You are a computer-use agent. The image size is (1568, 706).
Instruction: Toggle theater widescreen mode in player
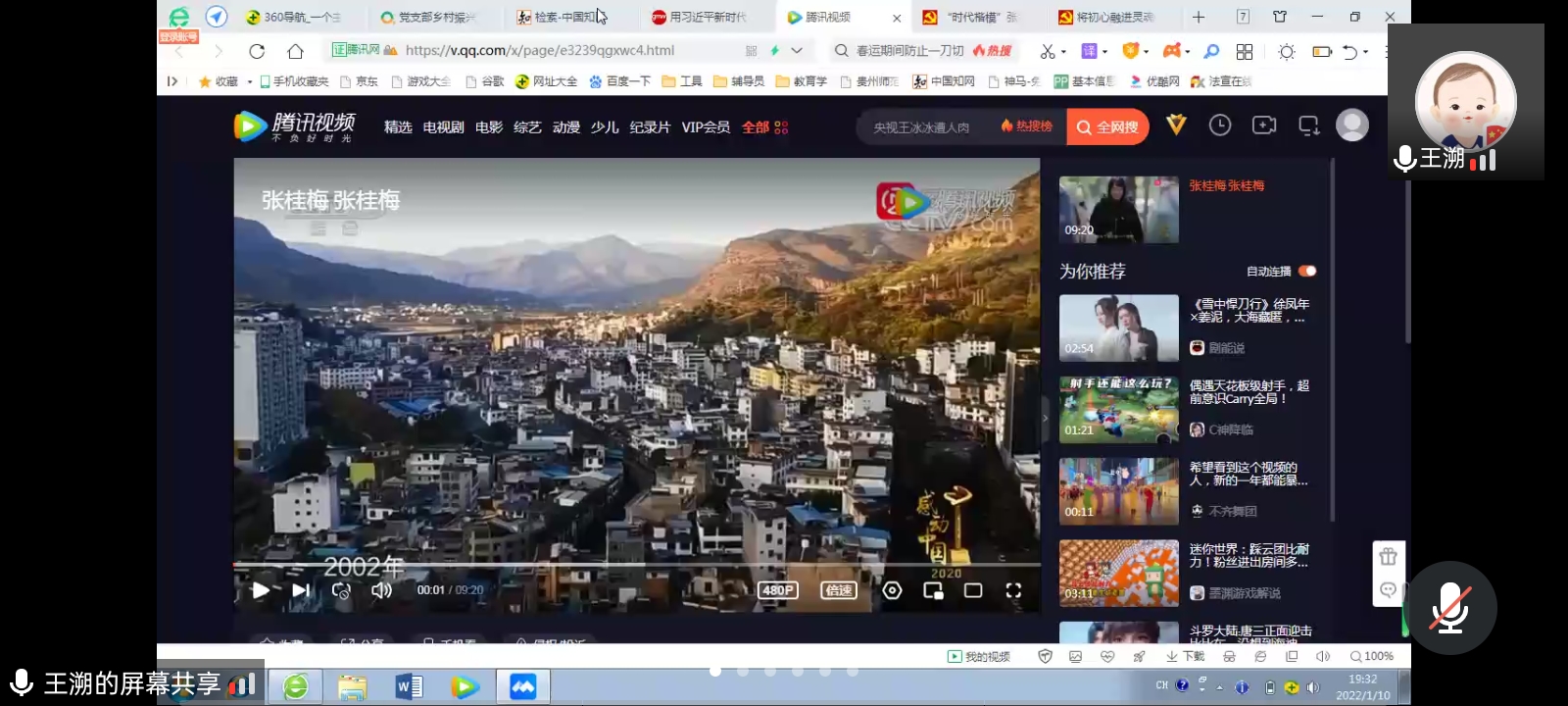tap(973, 590)
